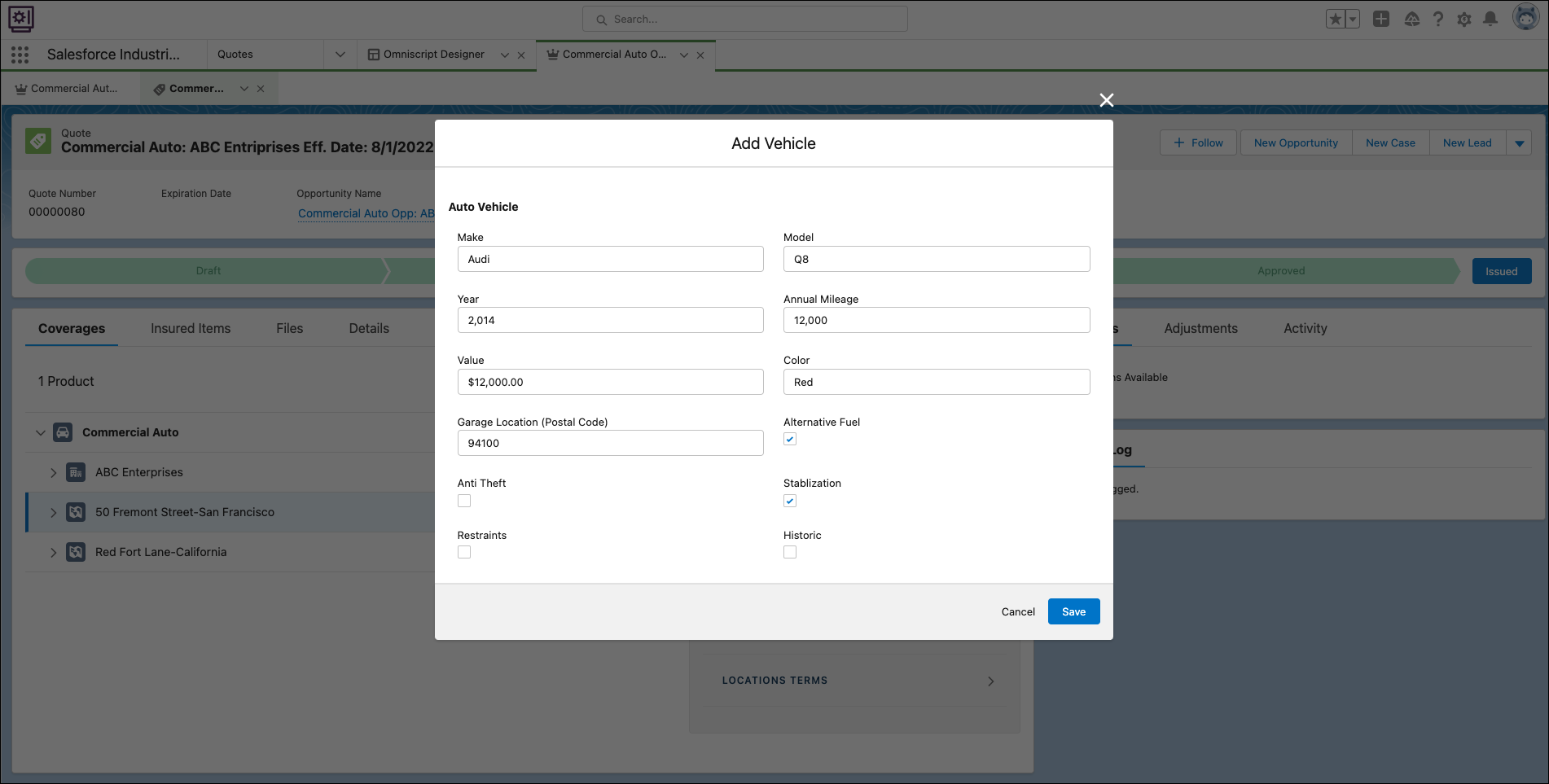Open the Trailhead guidance icon

click(1412, 19)
